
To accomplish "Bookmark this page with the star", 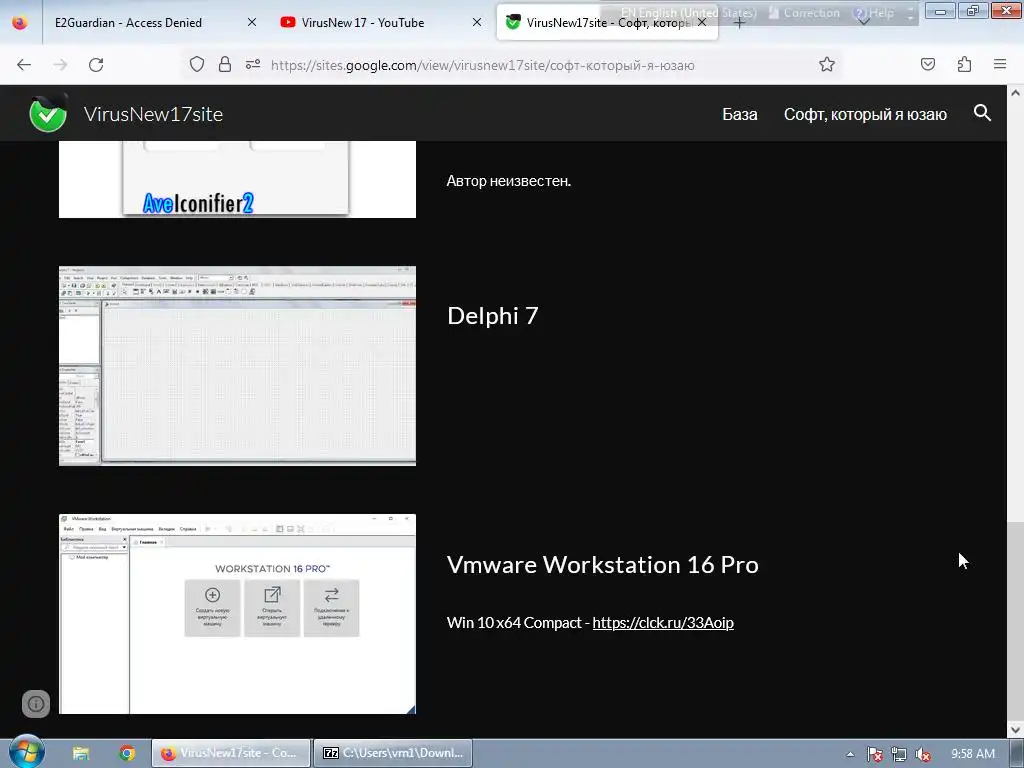I will pyautogui.click(x=827, y=64).
